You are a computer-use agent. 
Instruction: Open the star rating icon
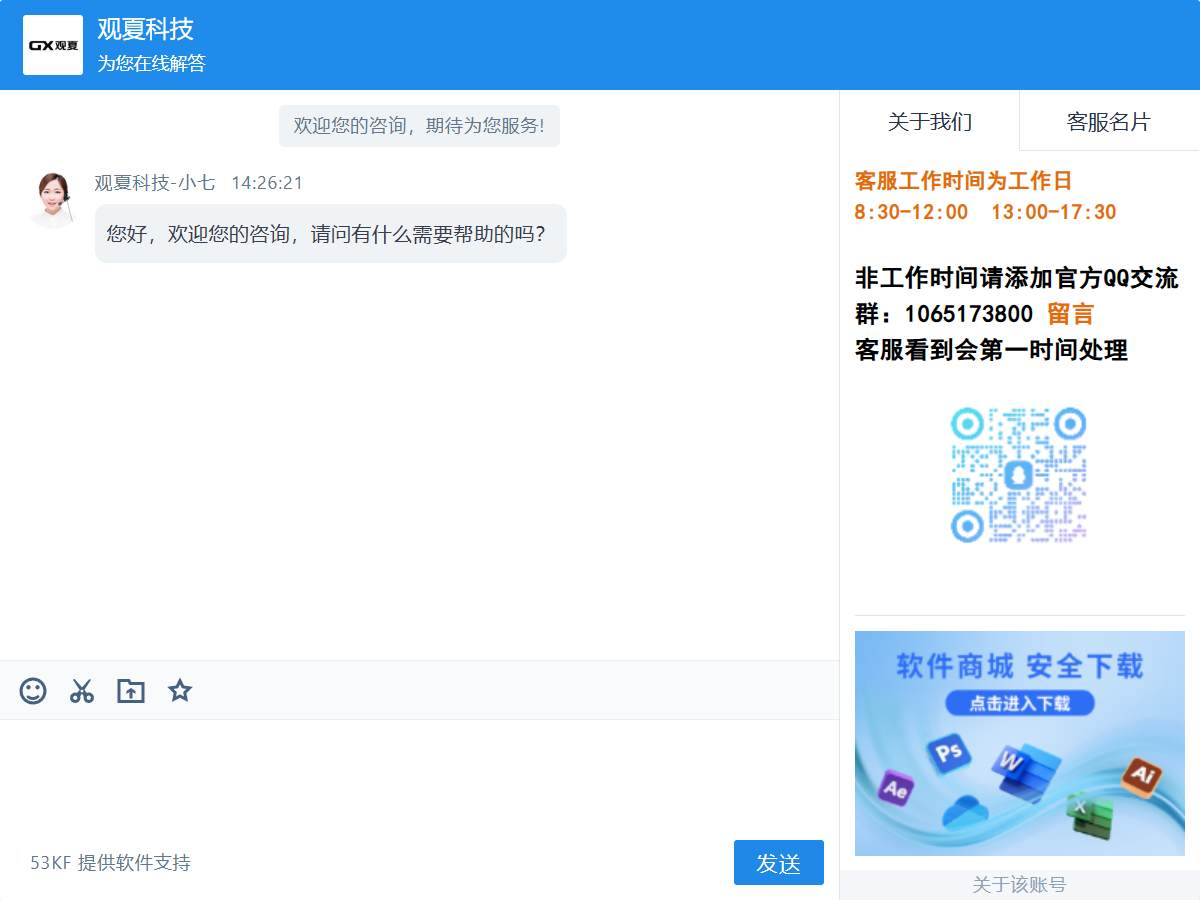coord(180,691)
